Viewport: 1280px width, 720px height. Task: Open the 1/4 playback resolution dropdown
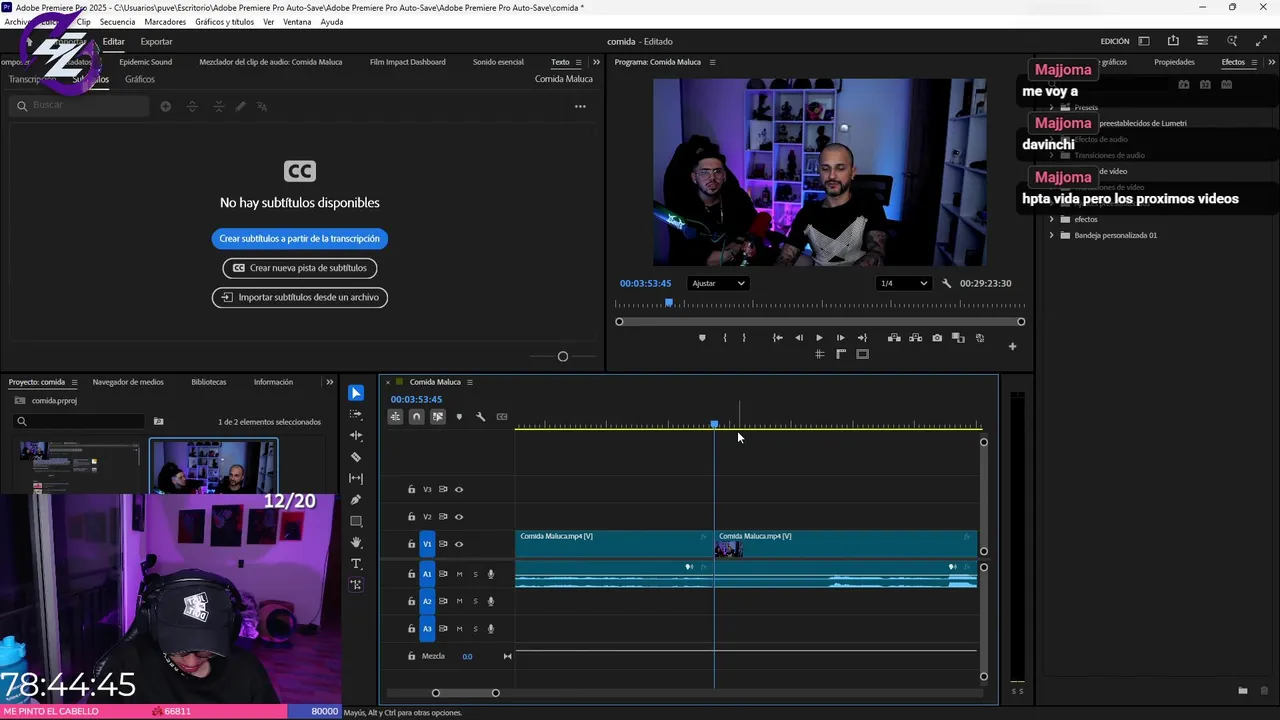tap(903, 283)
